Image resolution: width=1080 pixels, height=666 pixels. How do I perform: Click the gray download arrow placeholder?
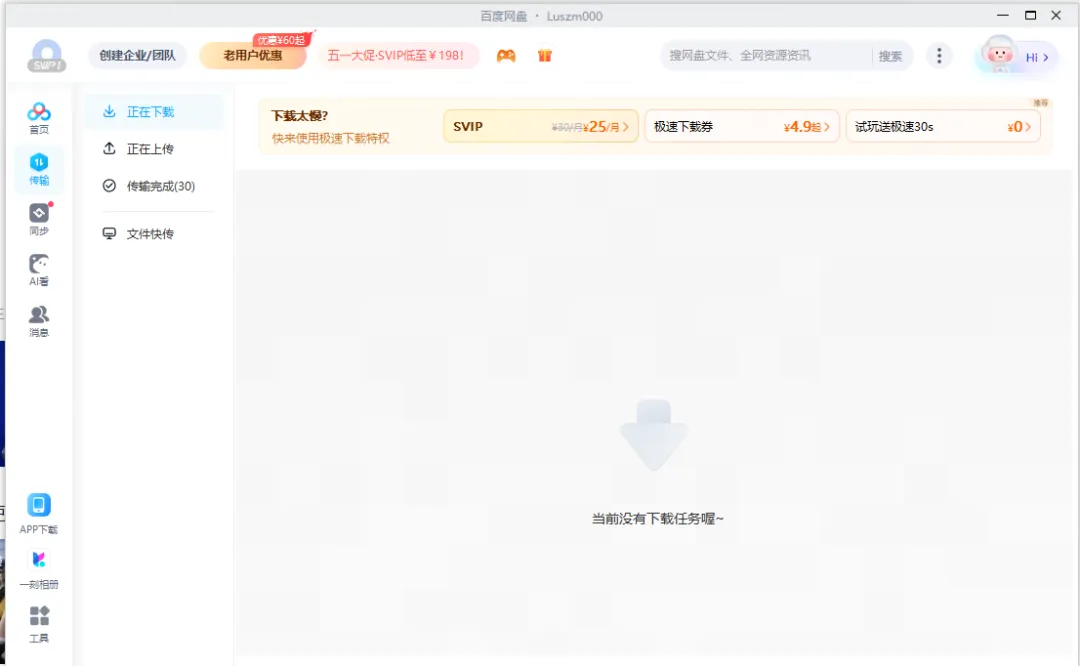tap(654, 434)
